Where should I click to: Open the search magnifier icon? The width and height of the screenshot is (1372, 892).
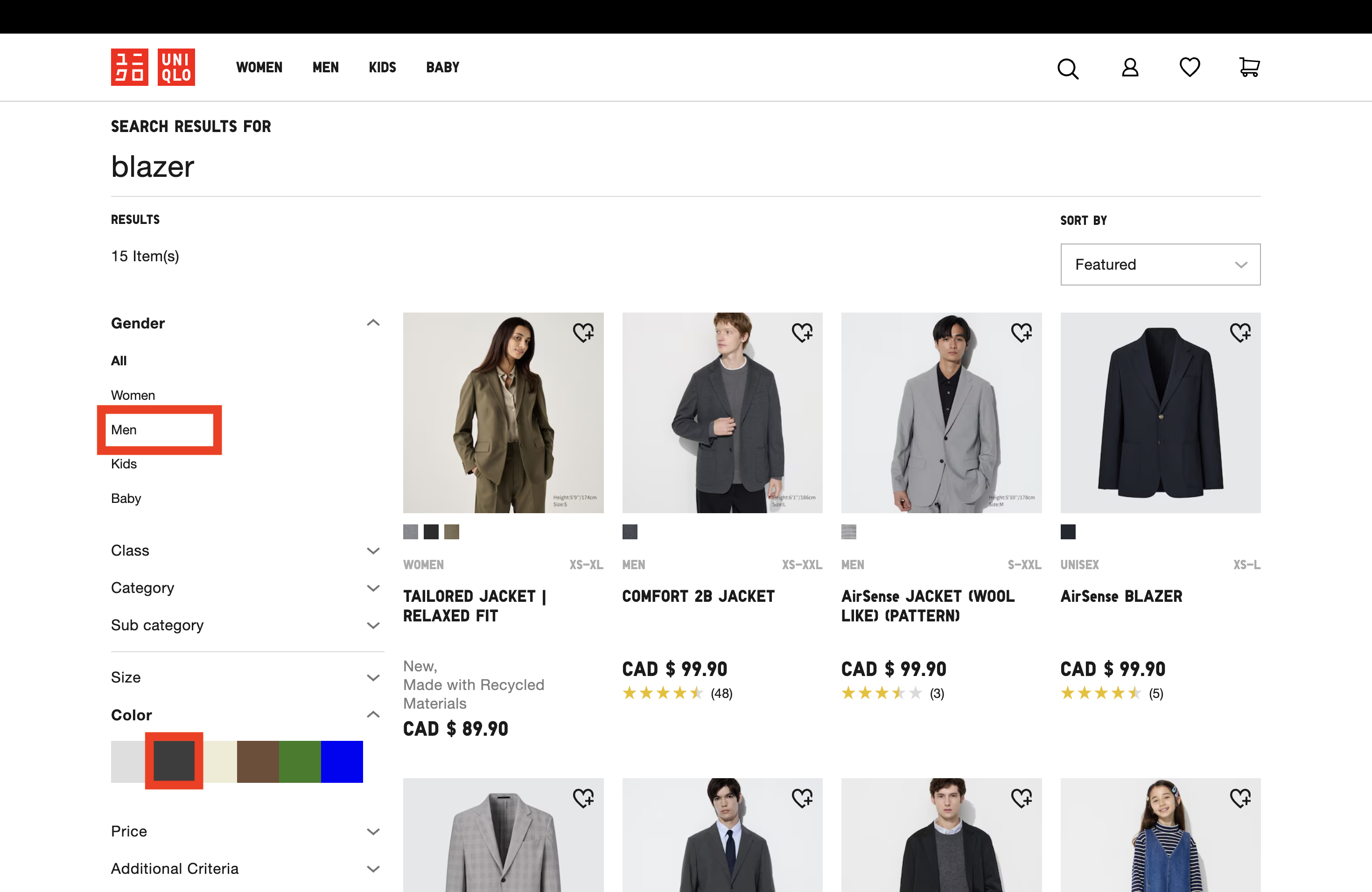click(x=1067, y=69)
